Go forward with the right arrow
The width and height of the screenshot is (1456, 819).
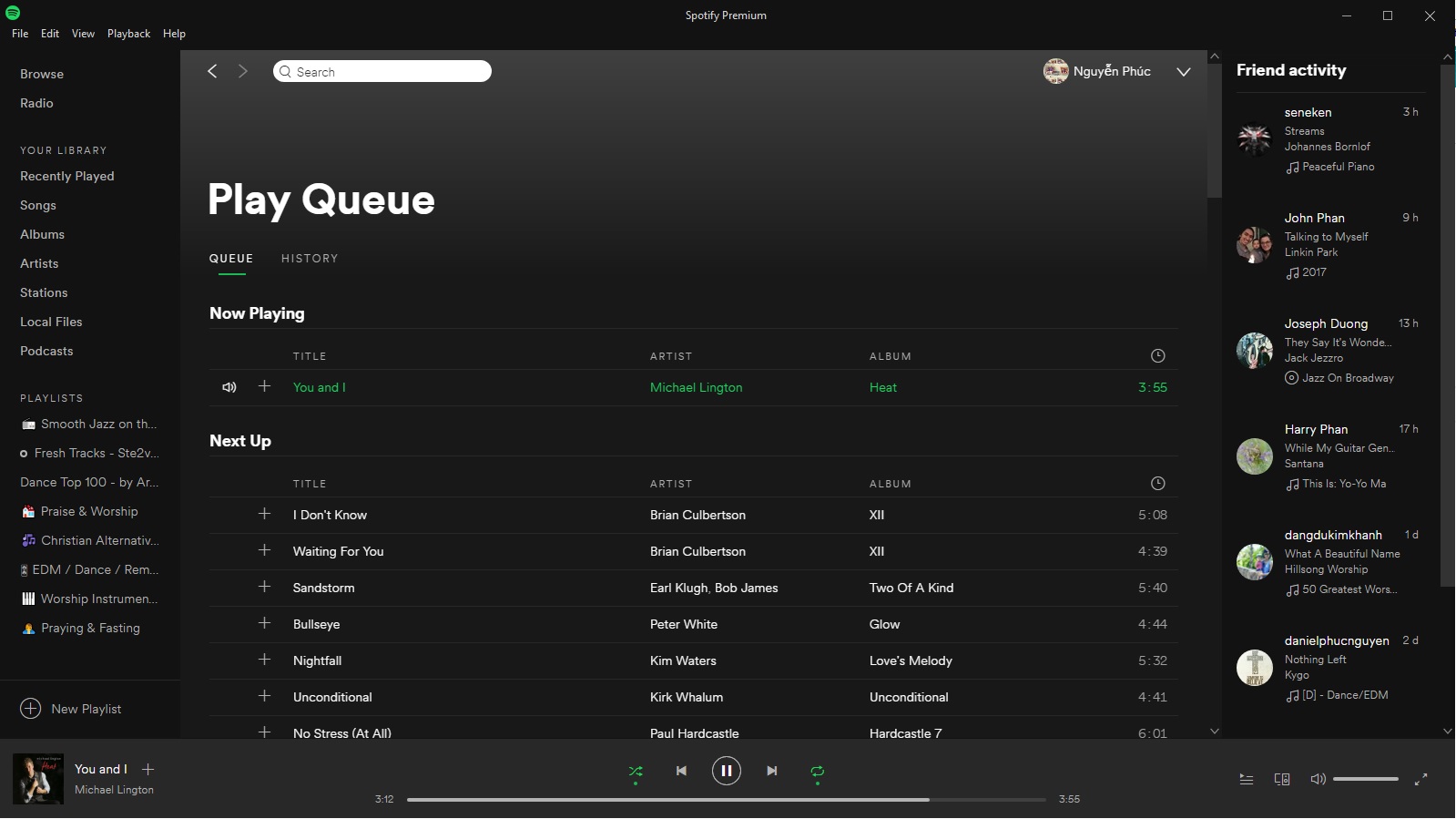click(x=242, y=71)
